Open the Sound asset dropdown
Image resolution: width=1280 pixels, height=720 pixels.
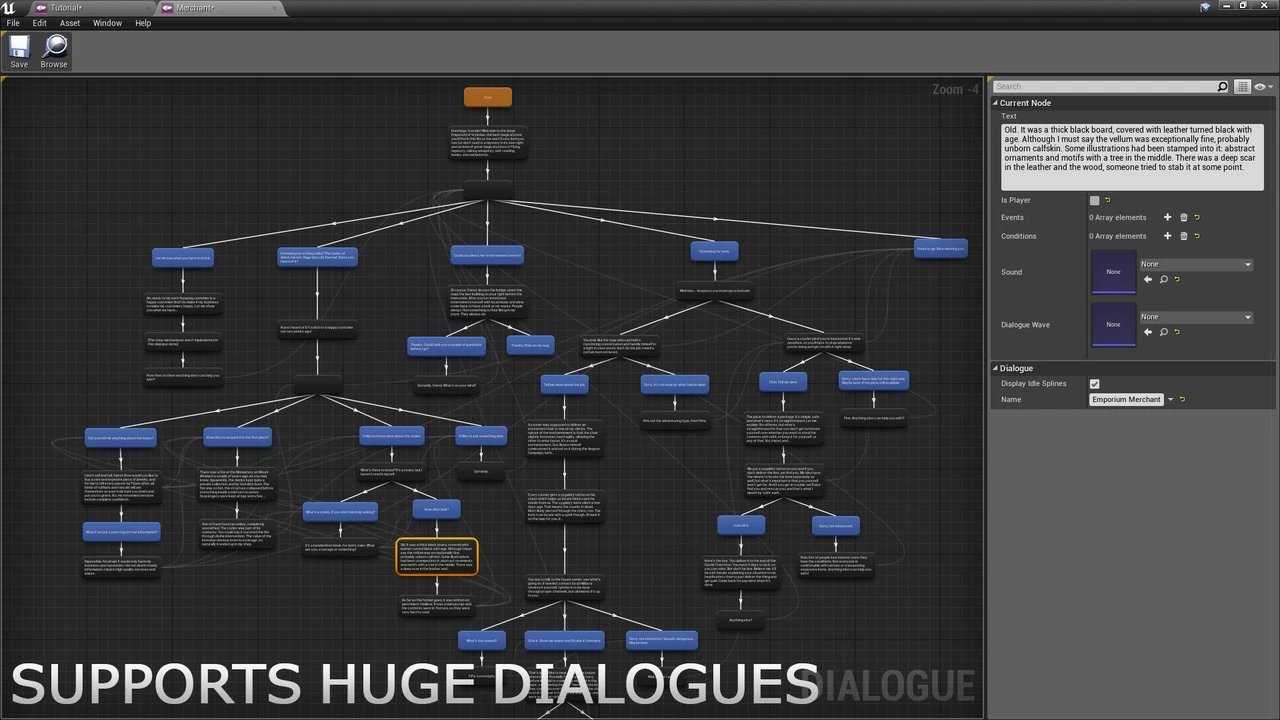tap(1196, 265)
